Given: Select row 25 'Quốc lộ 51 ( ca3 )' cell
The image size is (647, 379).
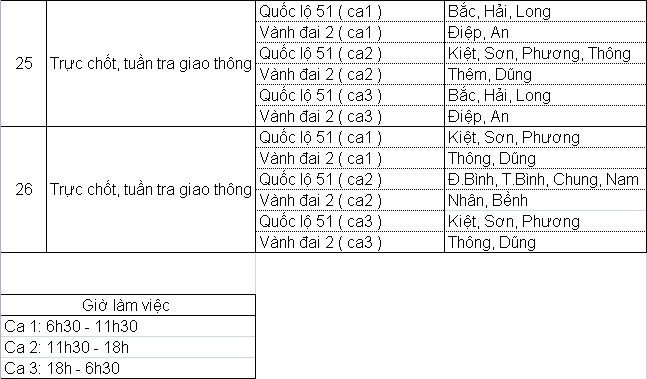Looking at the screenshot, I should [x=350, y=95].
